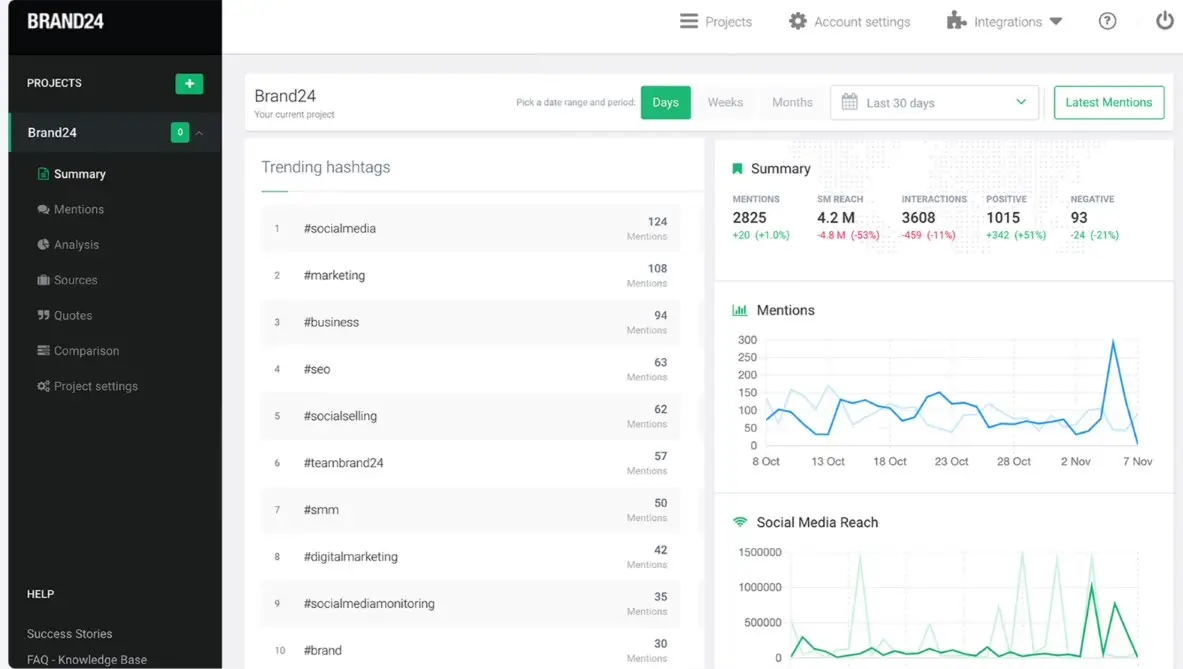1183x669 pixels.
Task: Open the Success Stories help link
Action: [x=70, y=634]
